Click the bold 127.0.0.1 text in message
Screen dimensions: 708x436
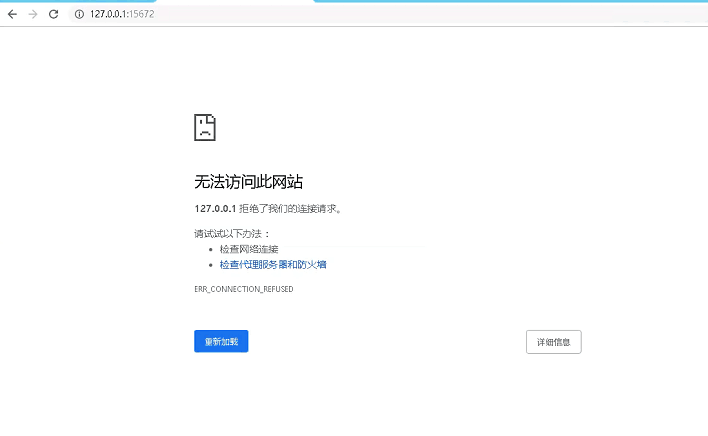coord(214,209)
